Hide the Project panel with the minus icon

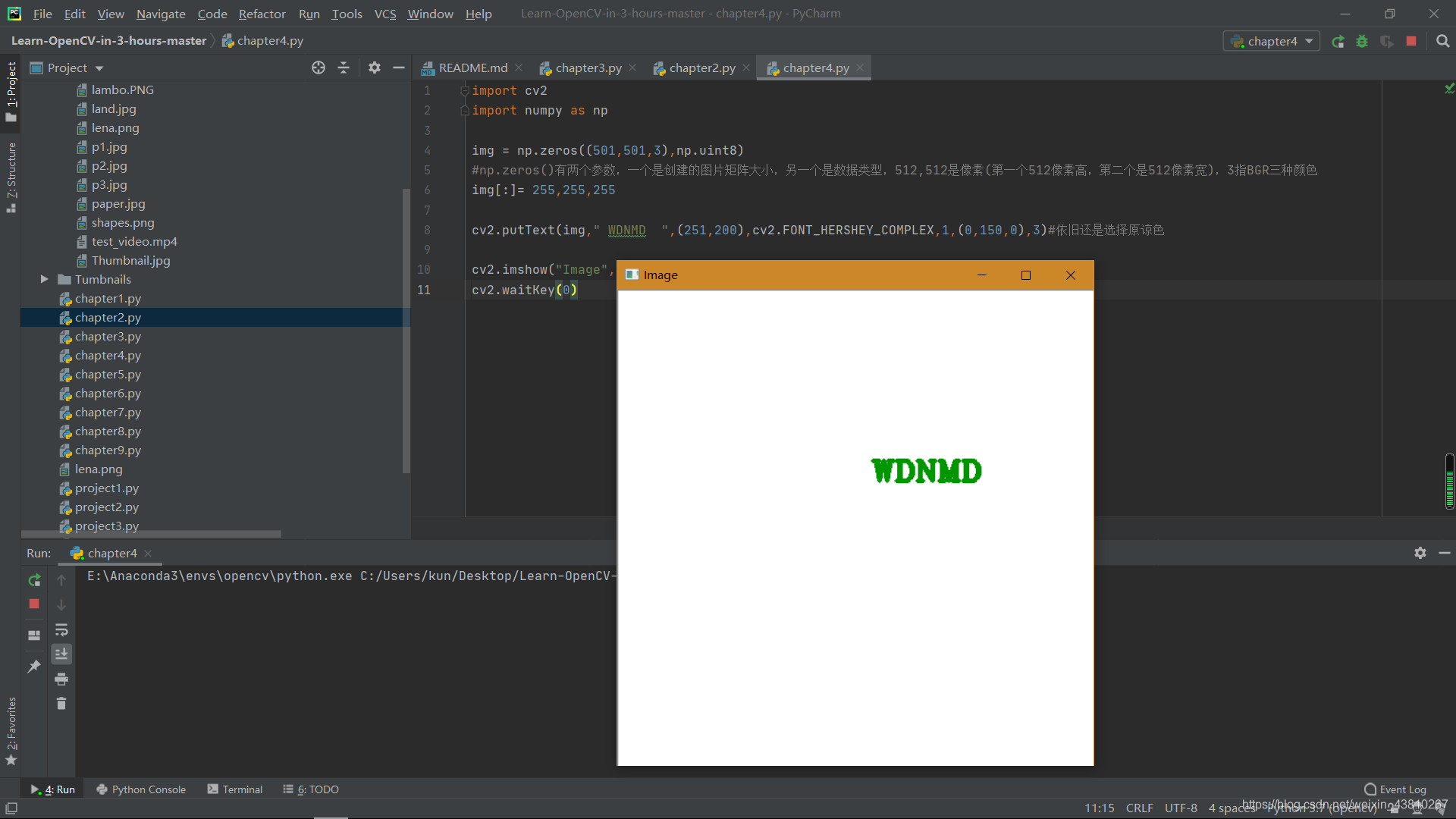(399, 68)
